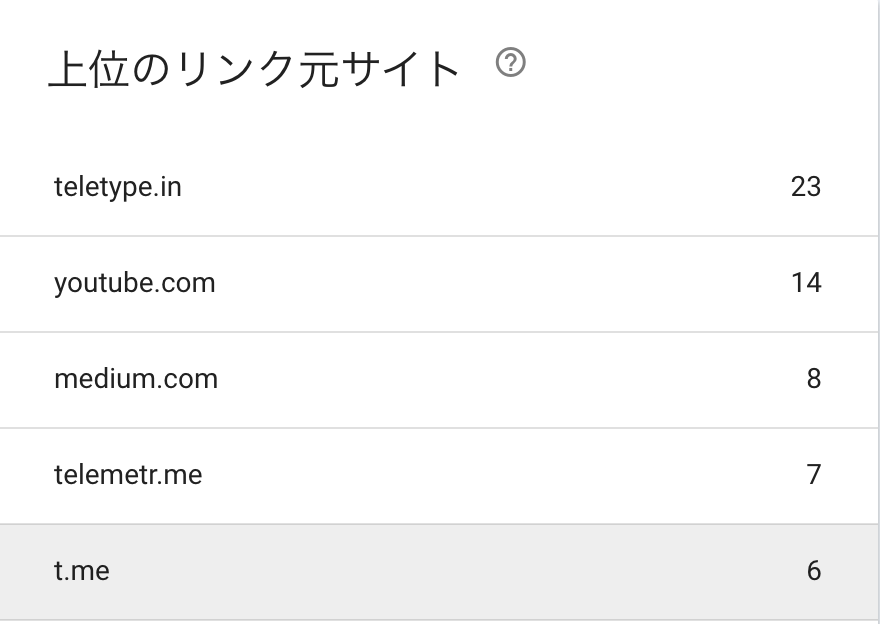Click the link count 23 for teletype.in
880x624 pixels.
tap(806, 187)
